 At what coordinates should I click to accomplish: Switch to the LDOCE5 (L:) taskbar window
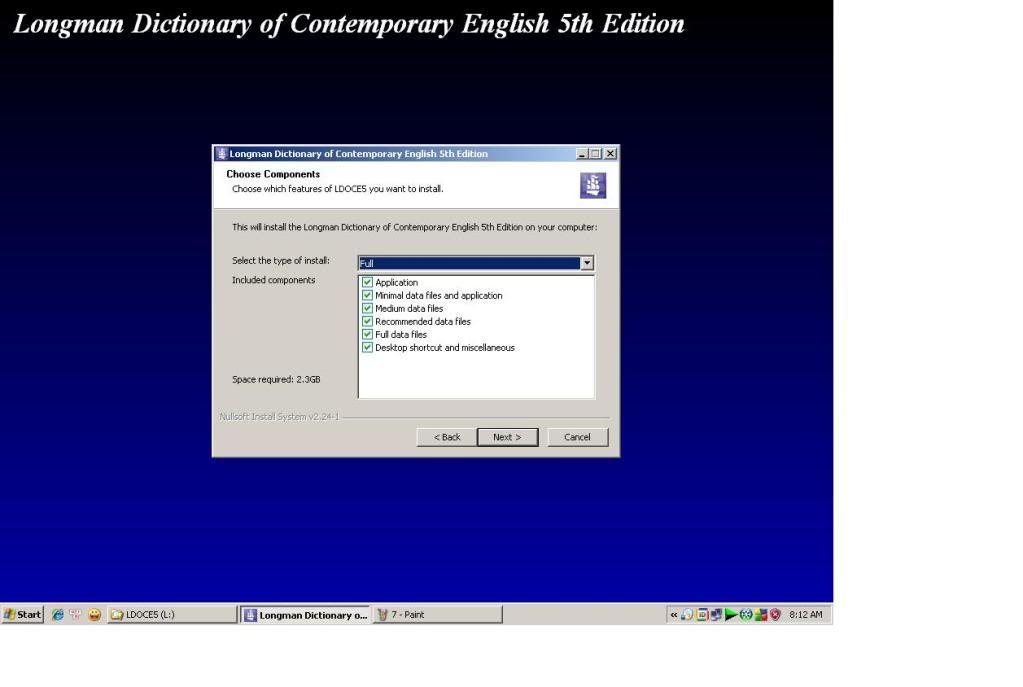pyautogui.click(x=172, y=615)
